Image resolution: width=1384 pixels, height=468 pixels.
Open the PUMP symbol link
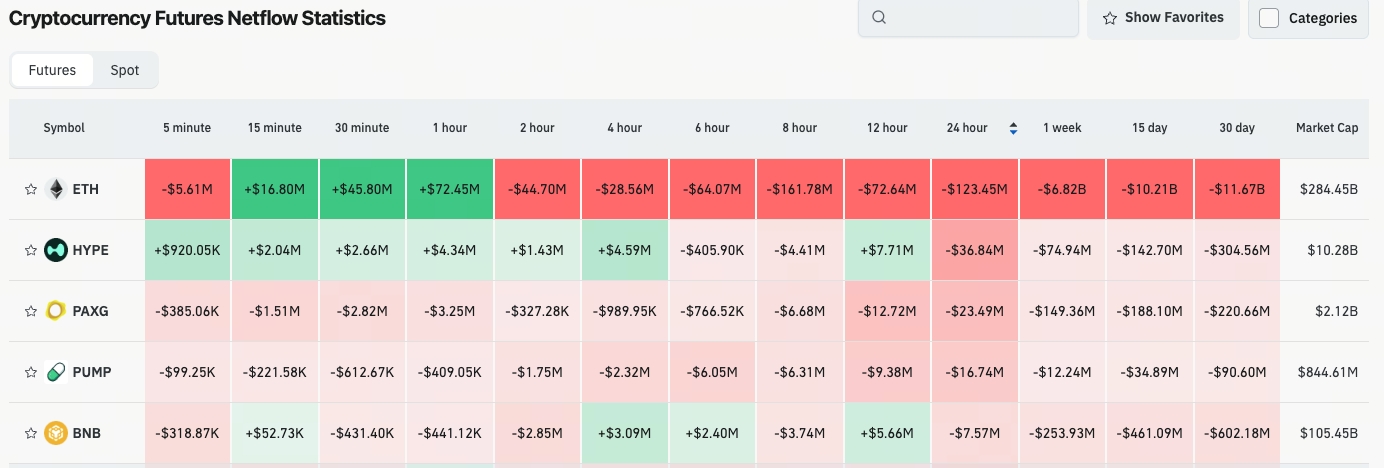click(x=91, y=372)
